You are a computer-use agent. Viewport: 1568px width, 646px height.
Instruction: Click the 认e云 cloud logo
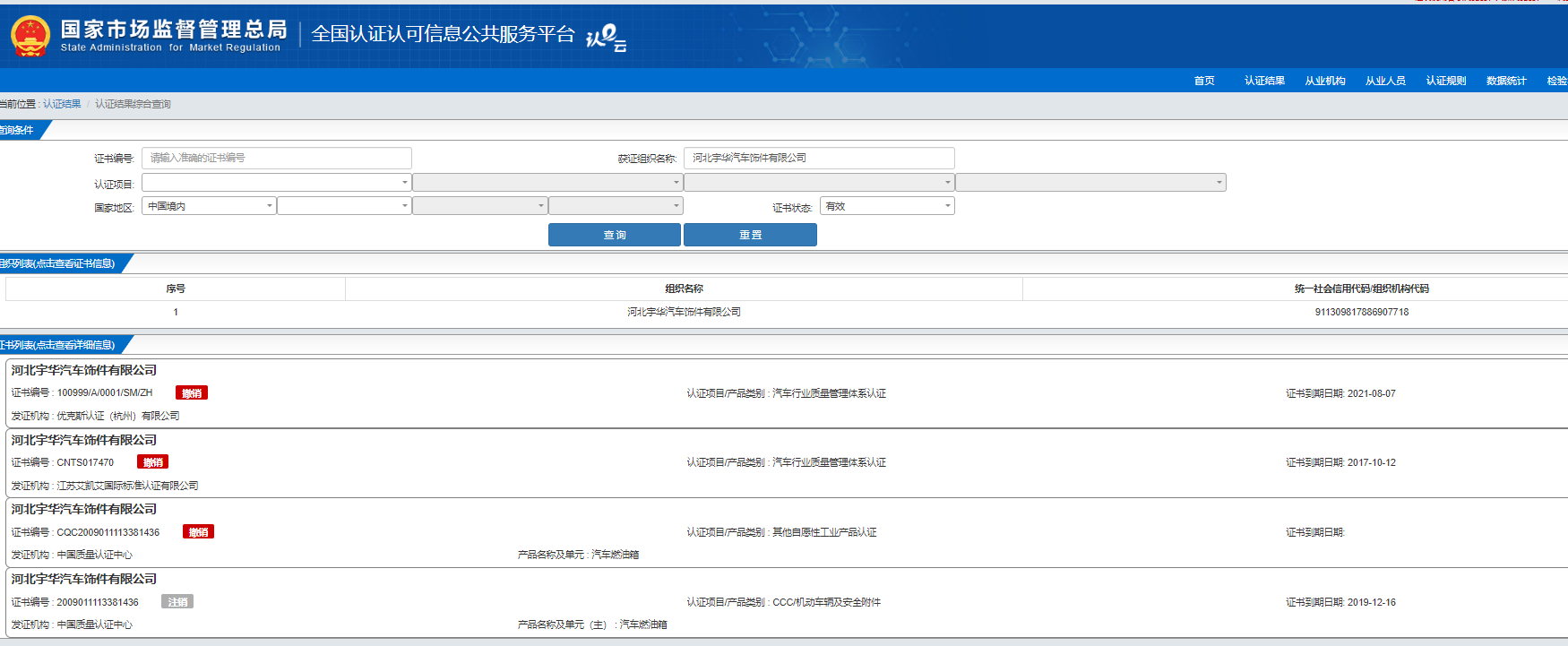click(x=606, y=38)
